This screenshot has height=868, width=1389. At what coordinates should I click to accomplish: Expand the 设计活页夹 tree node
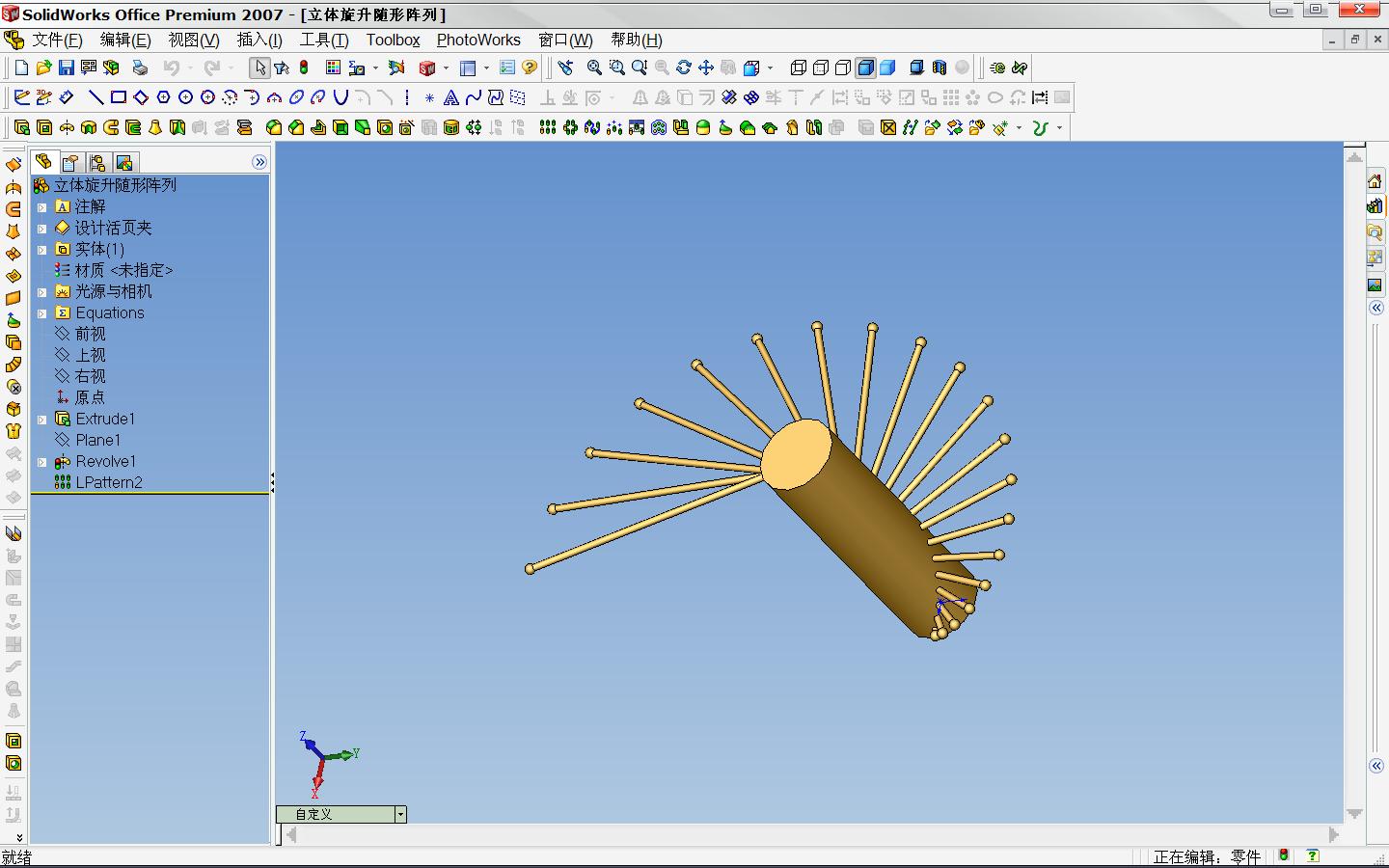tap(41, 229)
